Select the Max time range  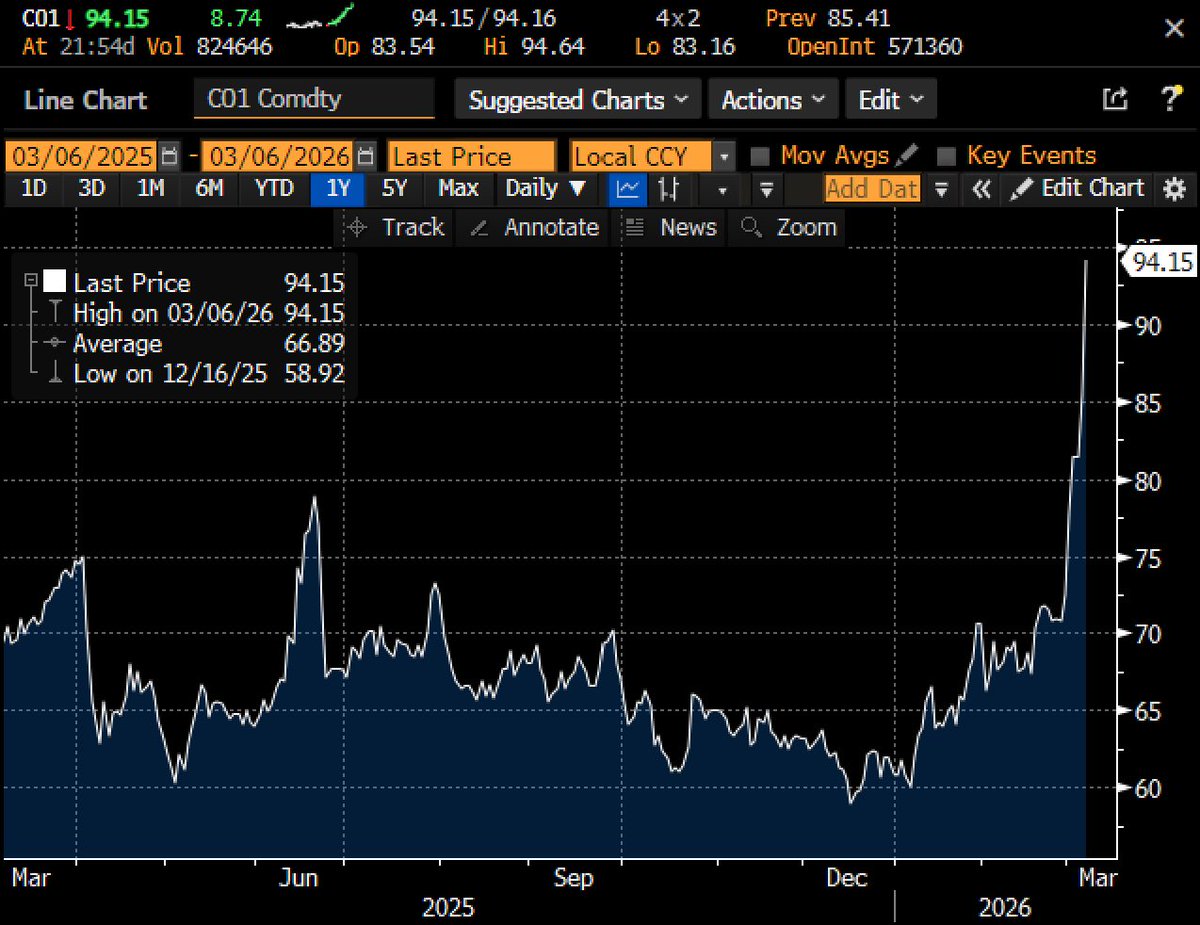458,188
